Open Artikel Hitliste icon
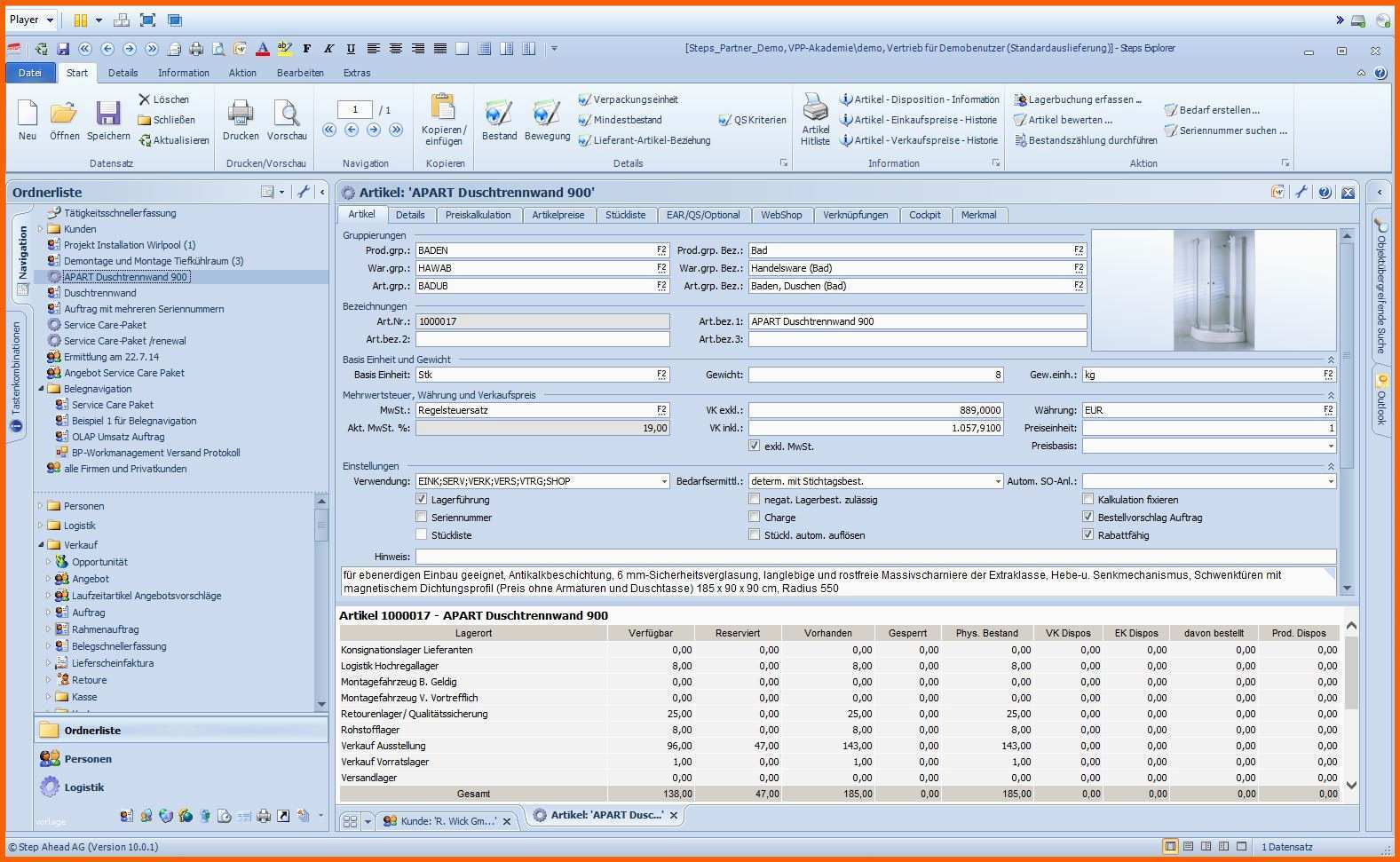This screenshot has height=862, width=1400. pos(815,108)
